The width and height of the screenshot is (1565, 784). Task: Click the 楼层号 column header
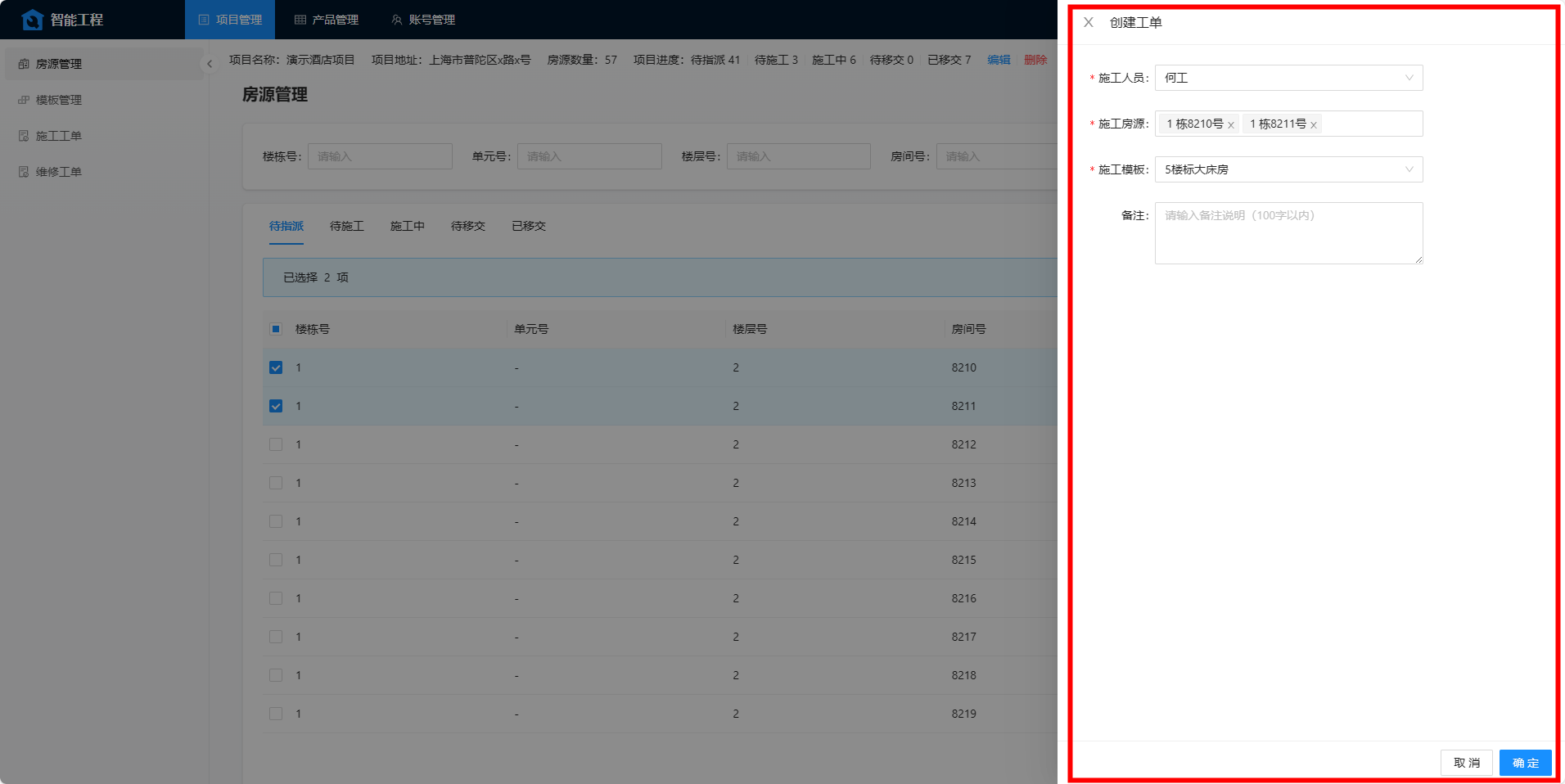(750, 329)
